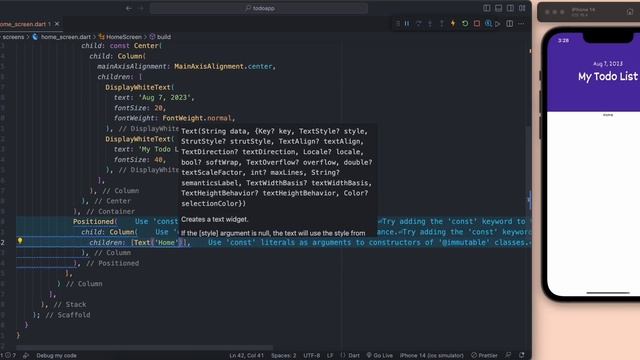Click 'My Todo List' heading in simulator
The height and width of the screenshot is (360, 640).
pos(607,76)
